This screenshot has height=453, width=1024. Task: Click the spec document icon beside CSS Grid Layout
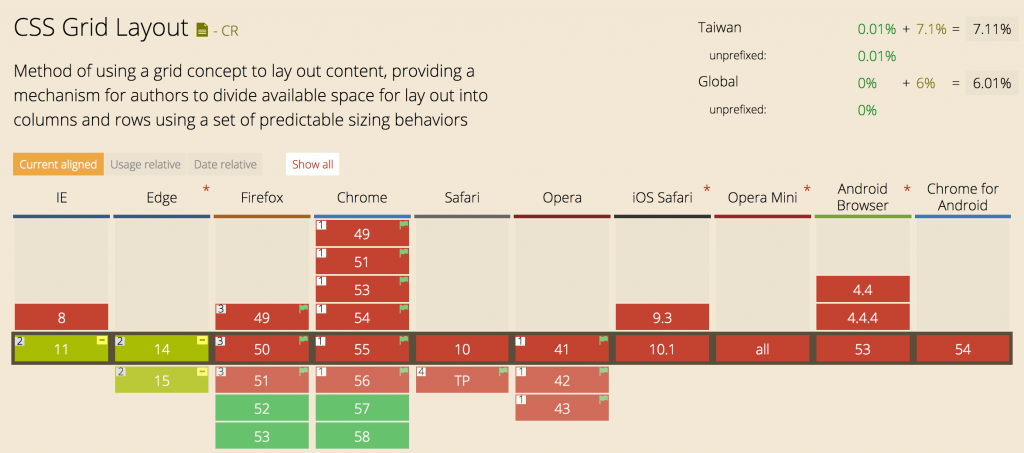click(x=202, y=30)
